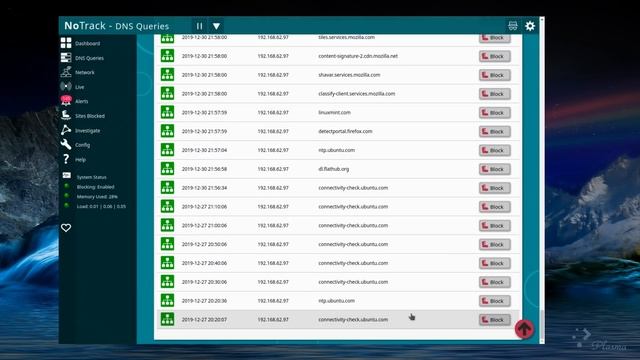Click green network icon for shavar.services.mozilla.com row

click(x=167, y=75)
